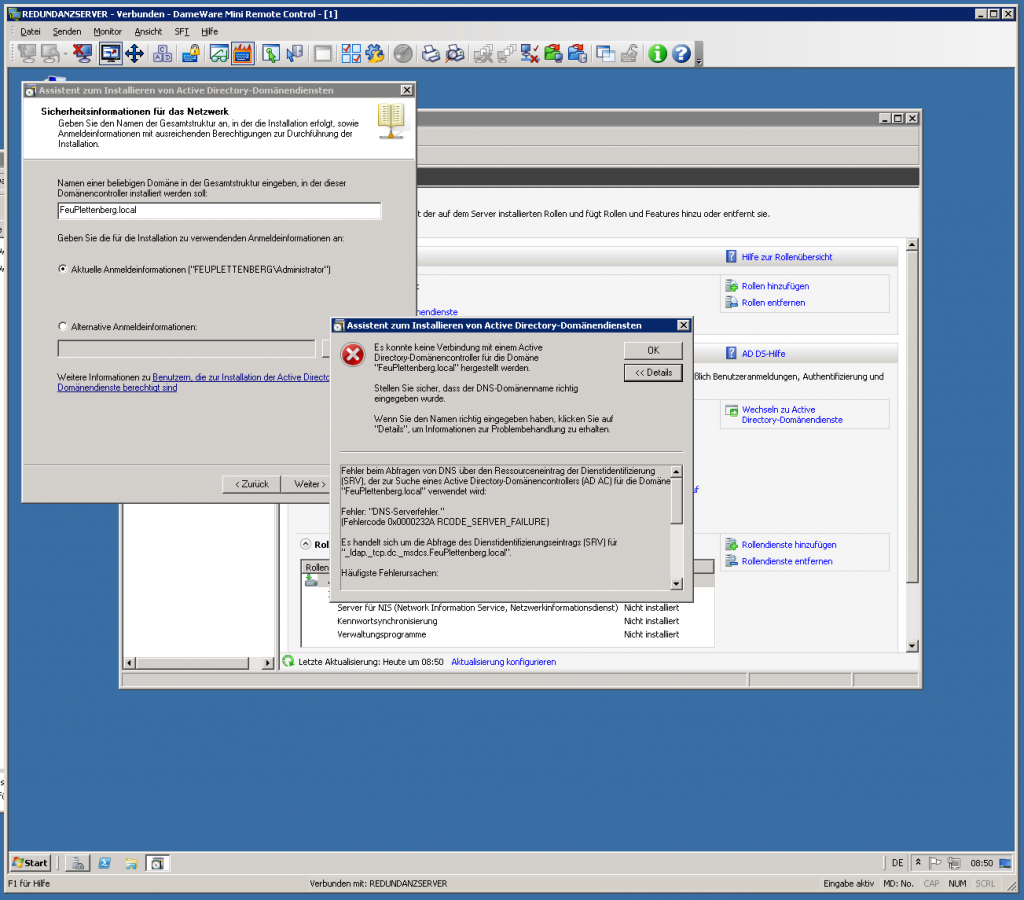1024x900 pixels.
Task: Enable view-only mode with the glasses icon
Action: tap(219, 54)
